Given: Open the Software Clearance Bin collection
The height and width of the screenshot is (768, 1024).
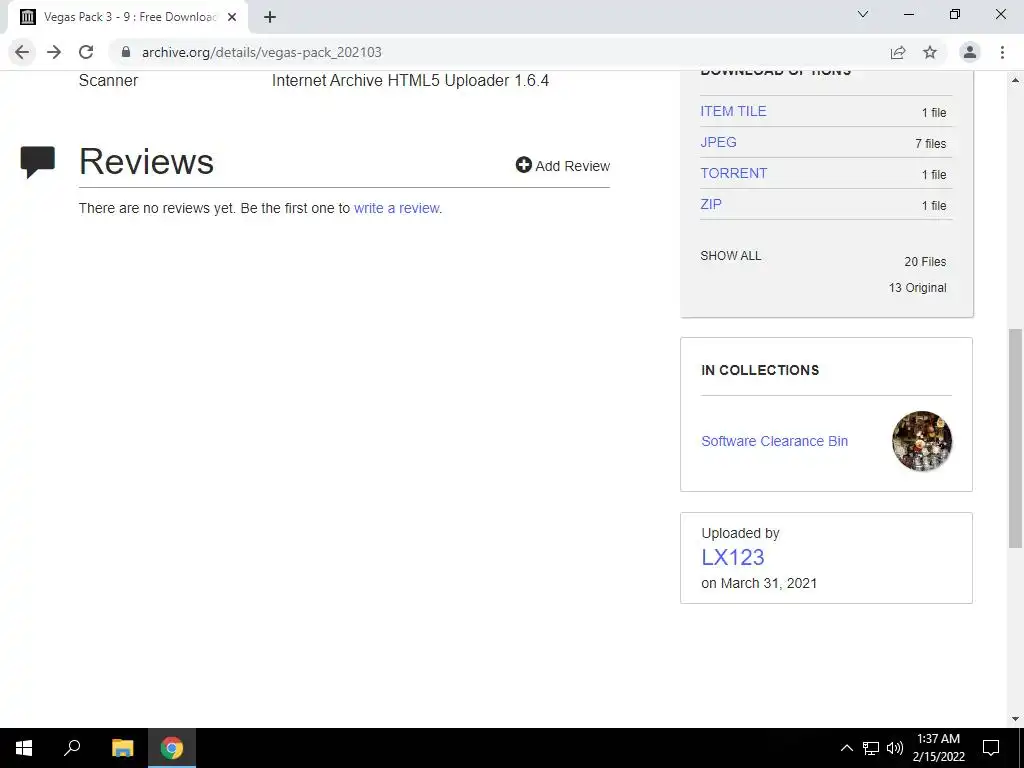Looking at the screenshot, I should tap(775, 441).
